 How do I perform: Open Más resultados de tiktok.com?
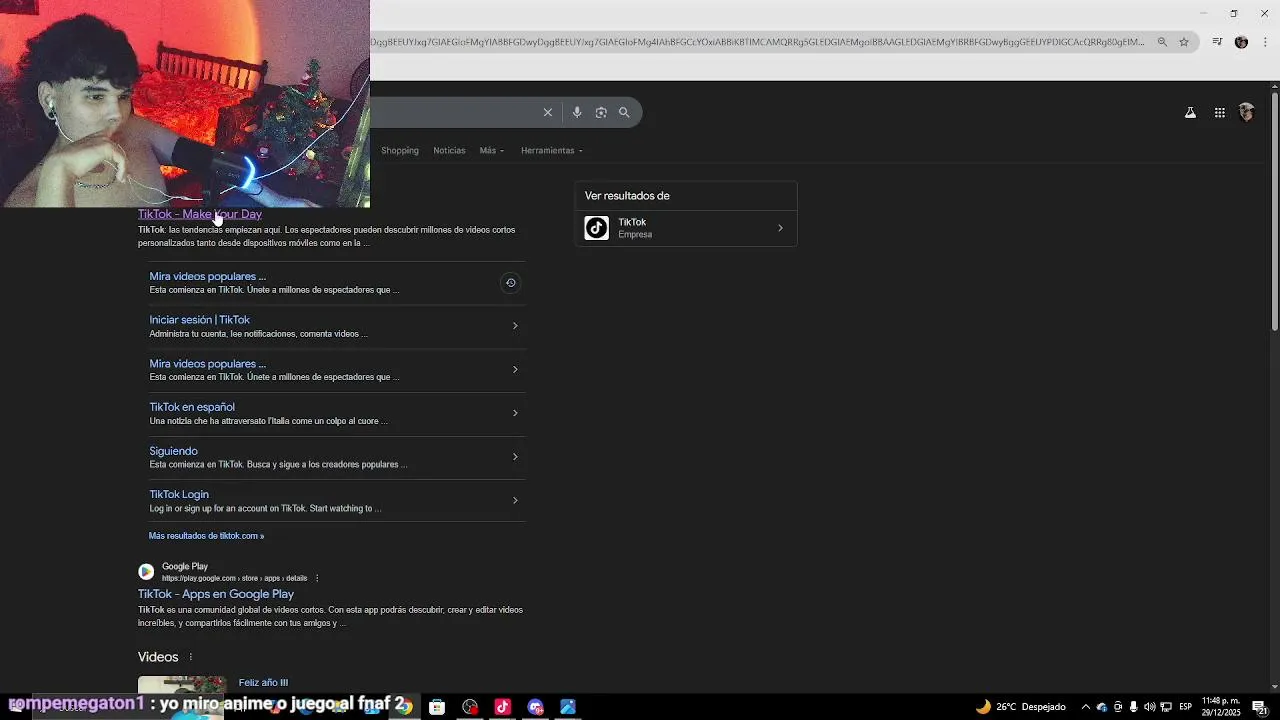pos(206,536)
